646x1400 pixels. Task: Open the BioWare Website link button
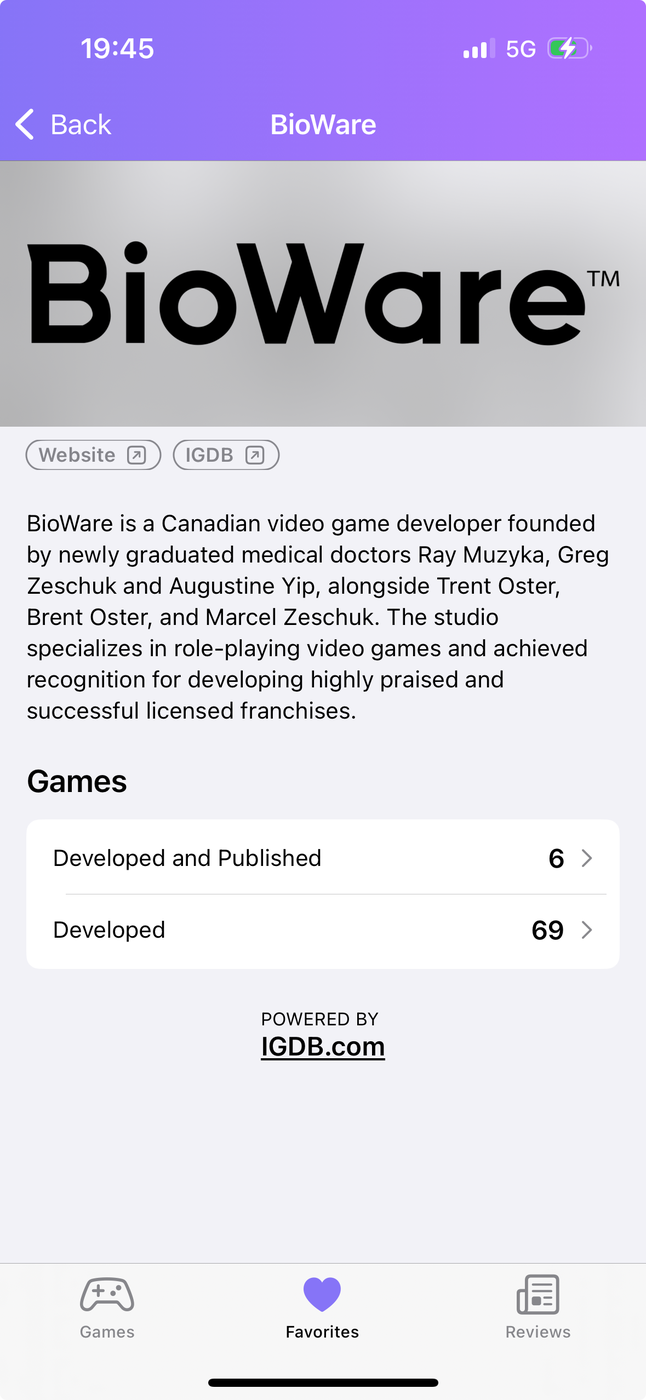tap(93, 455)
